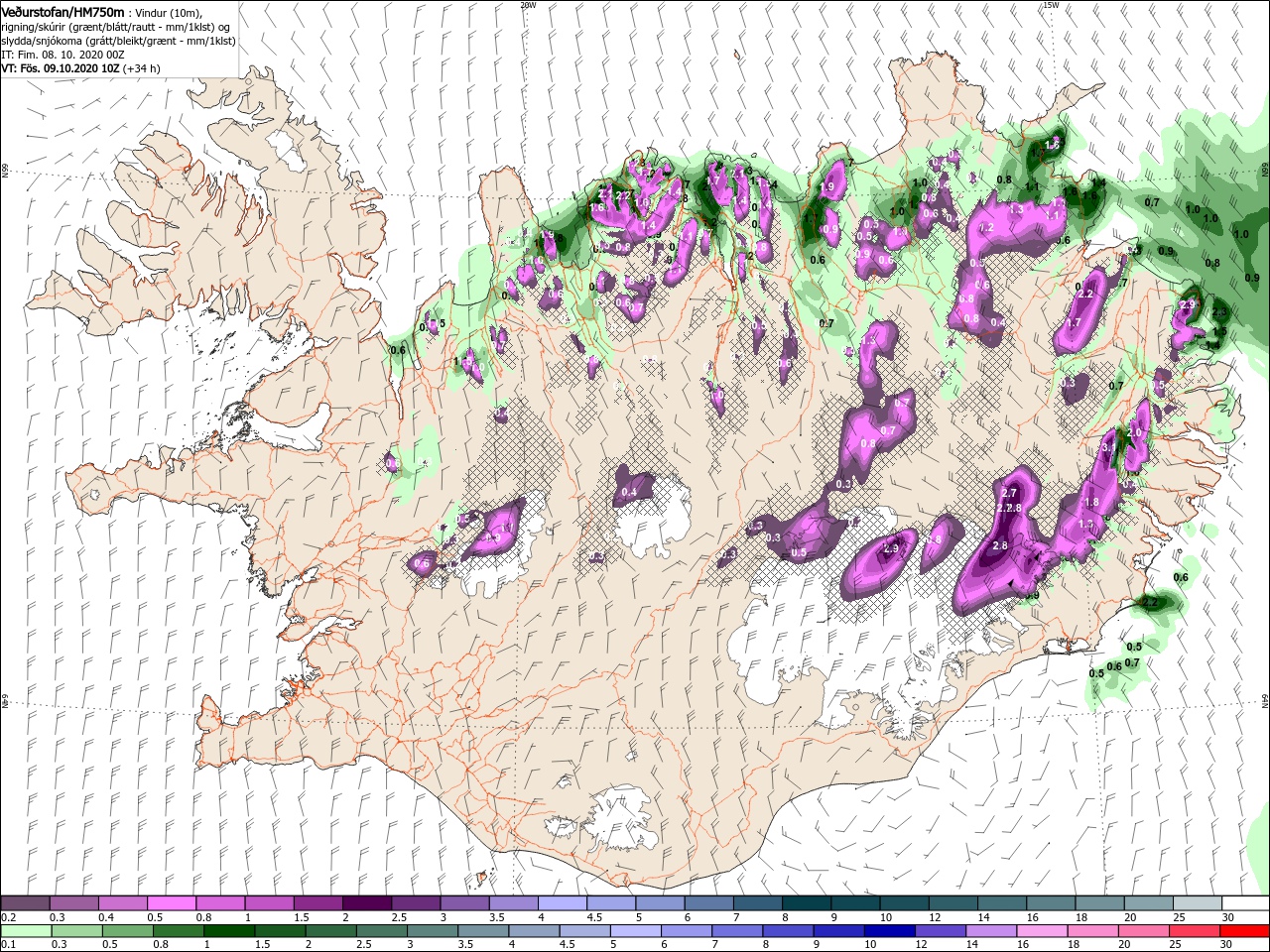Click the '(+34 h)' forecast offset text

click(142, 69)
